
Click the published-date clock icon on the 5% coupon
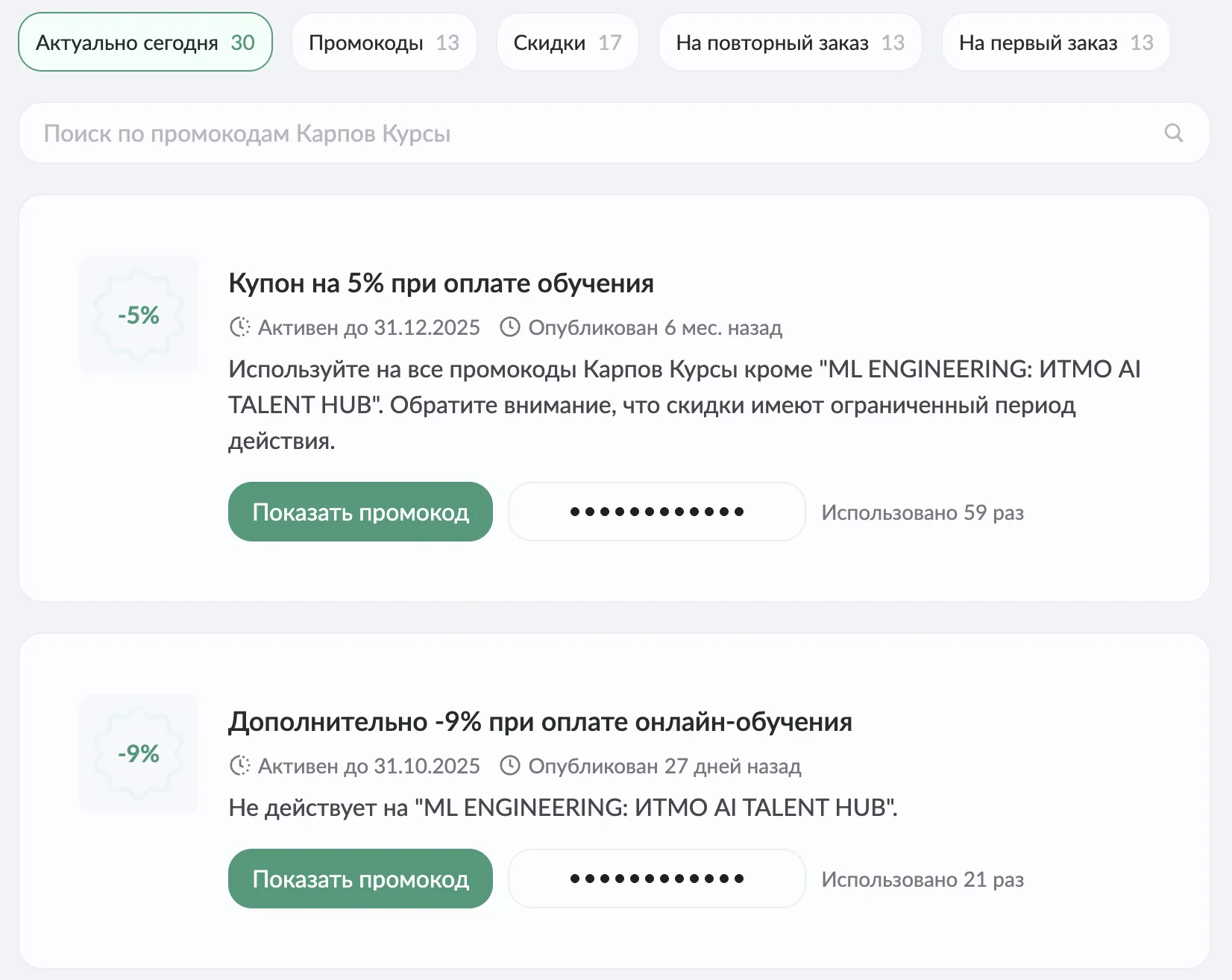pyautogui.click(x=510, y=327)
